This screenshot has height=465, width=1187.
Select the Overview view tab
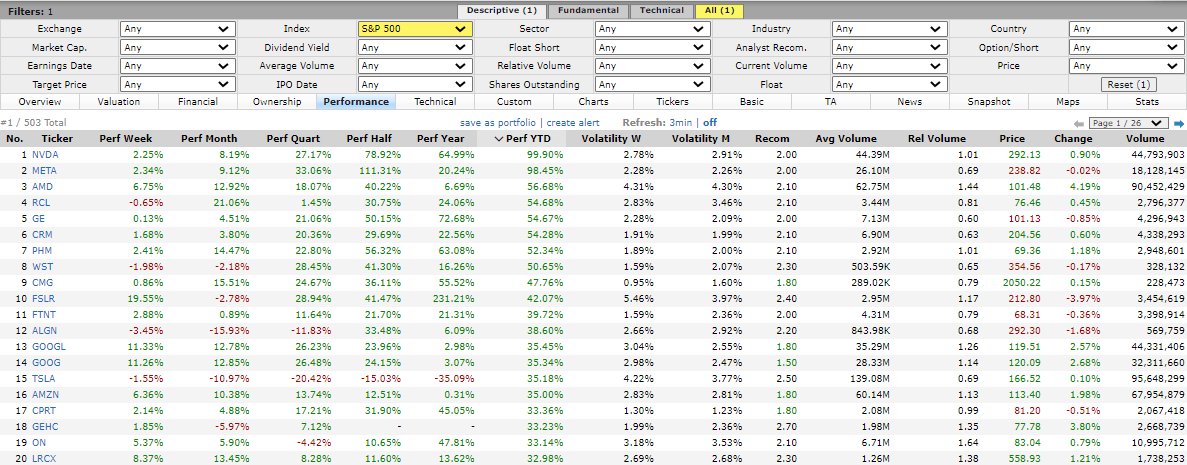[x=39, y=101]
